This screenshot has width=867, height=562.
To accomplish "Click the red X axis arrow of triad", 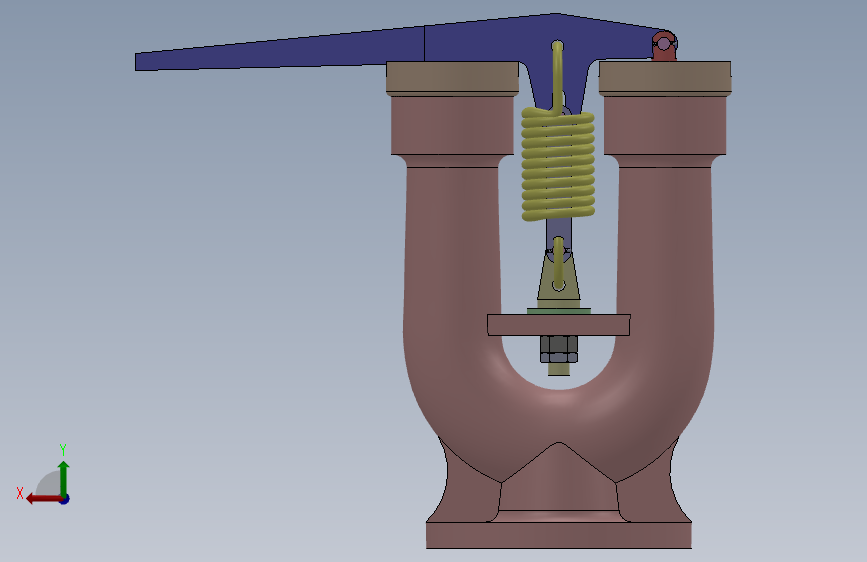I will click(x=44, y=499).
